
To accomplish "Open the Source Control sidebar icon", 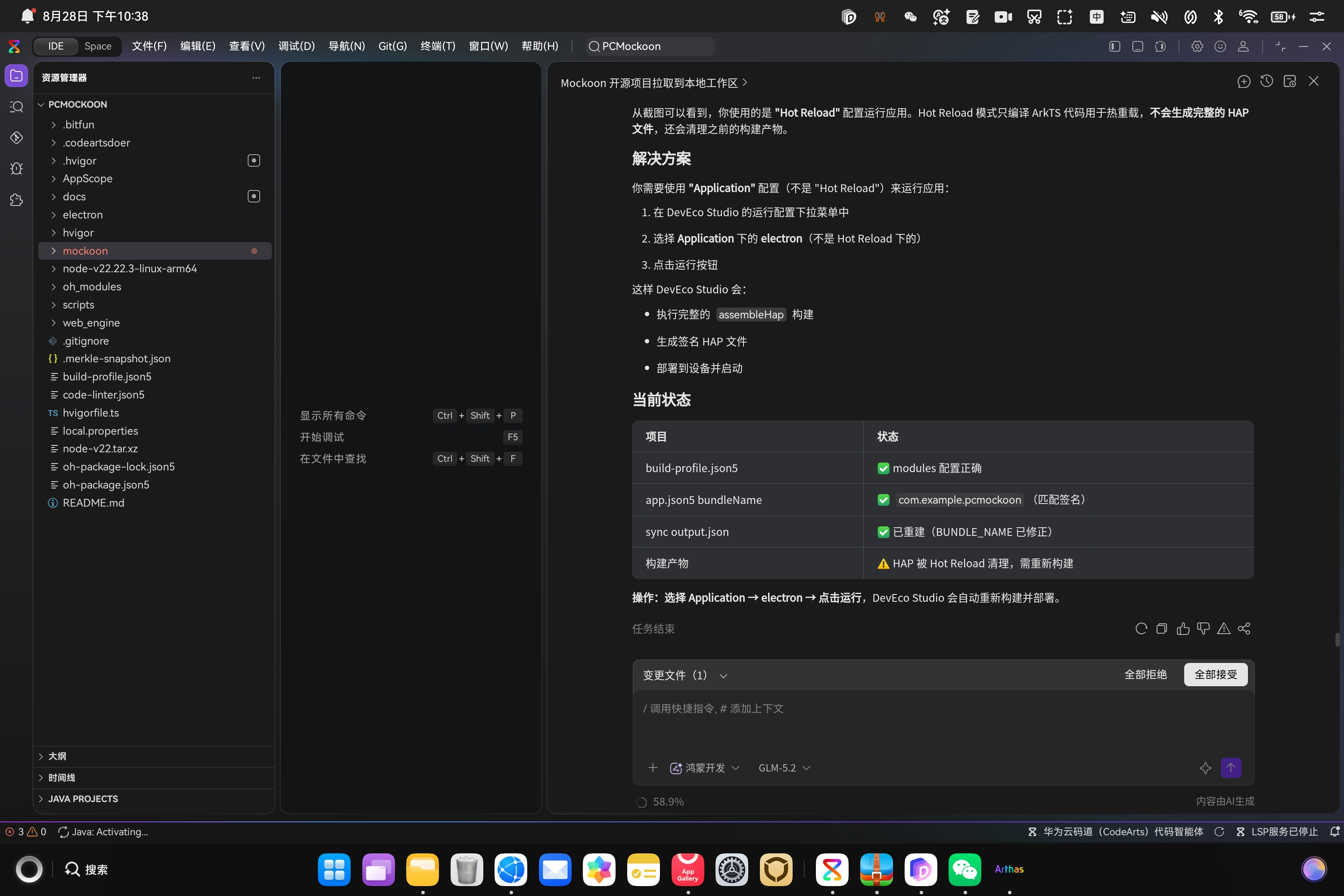I will 16,138.
